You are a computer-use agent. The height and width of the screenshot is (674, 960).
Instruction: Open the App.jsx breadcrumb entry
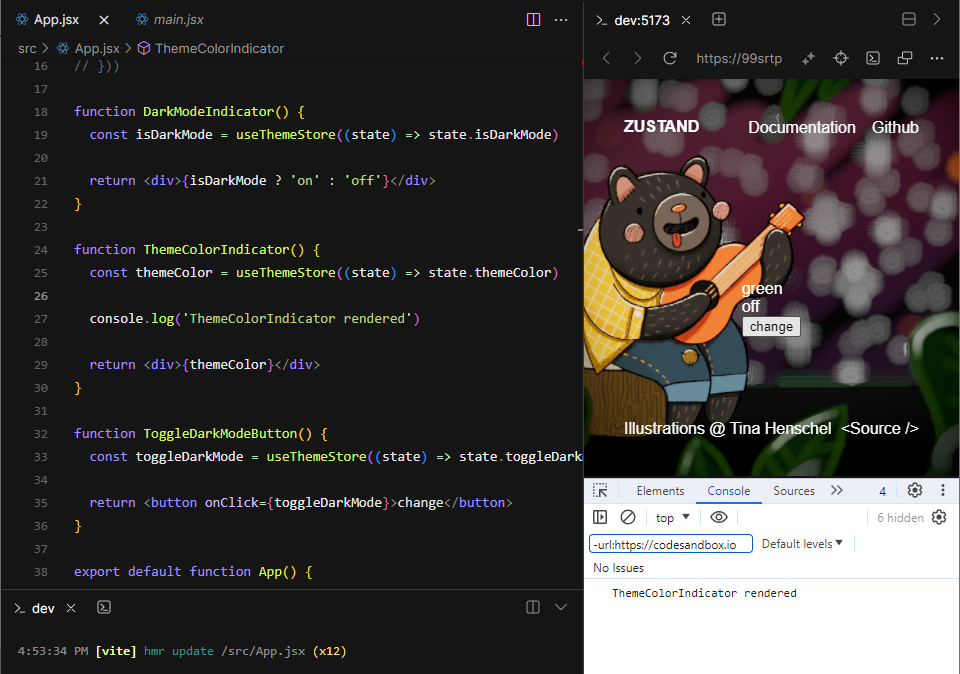(89, 48)
